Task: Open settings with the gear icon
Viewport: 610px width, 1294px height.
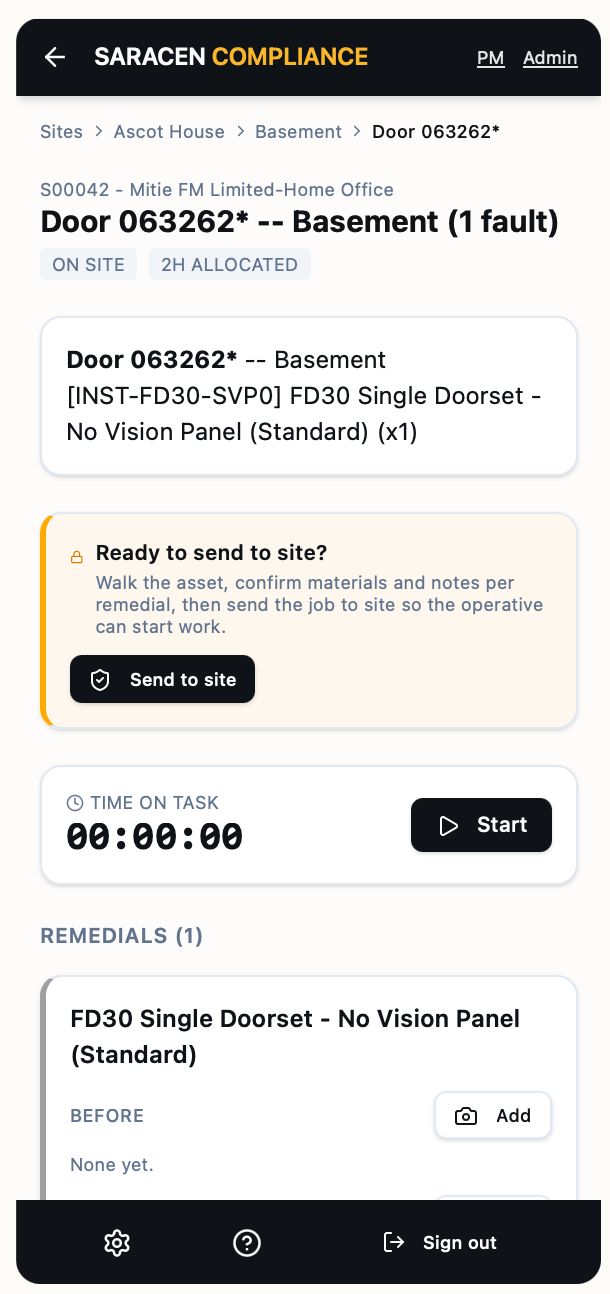Action: [117, 1243]
